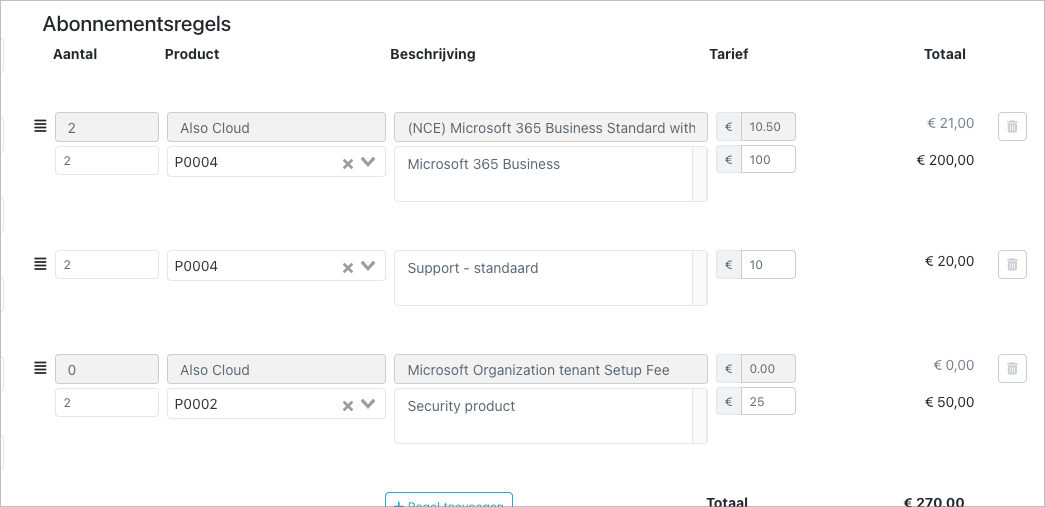The height and width of the screenshot is (507, 1045).
Task: Click the Abonnementsregels heading
Action: pos(137,24)
